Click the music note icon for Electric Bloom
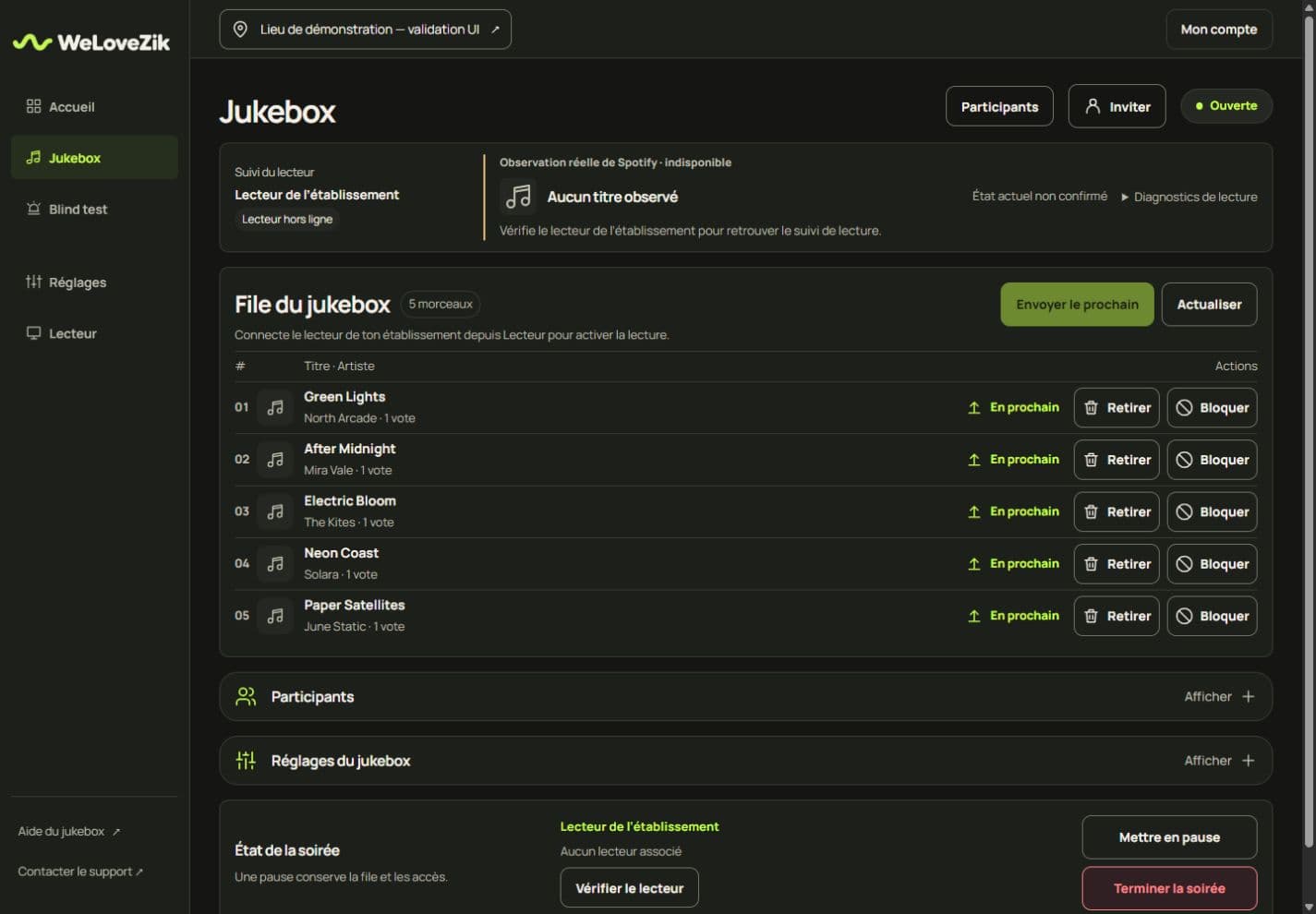The image size is (1316, 914). click(275, 511)
